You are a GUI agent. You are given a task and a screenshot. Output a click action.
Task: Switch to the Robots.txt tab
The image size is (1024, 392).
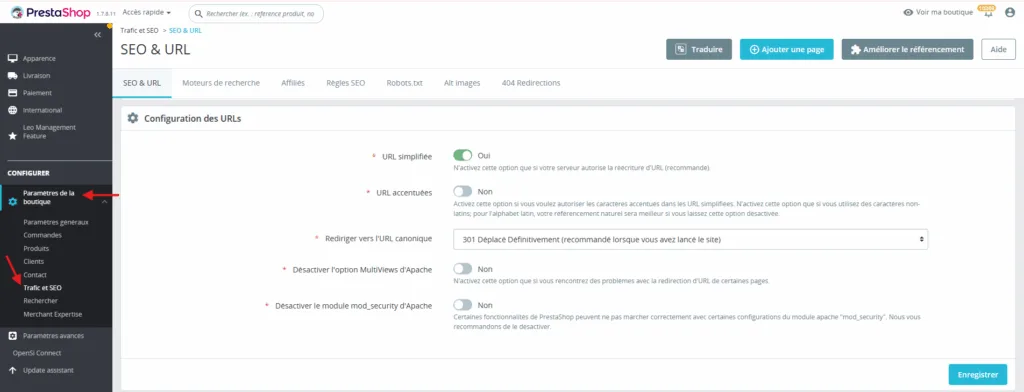[404, 83]
